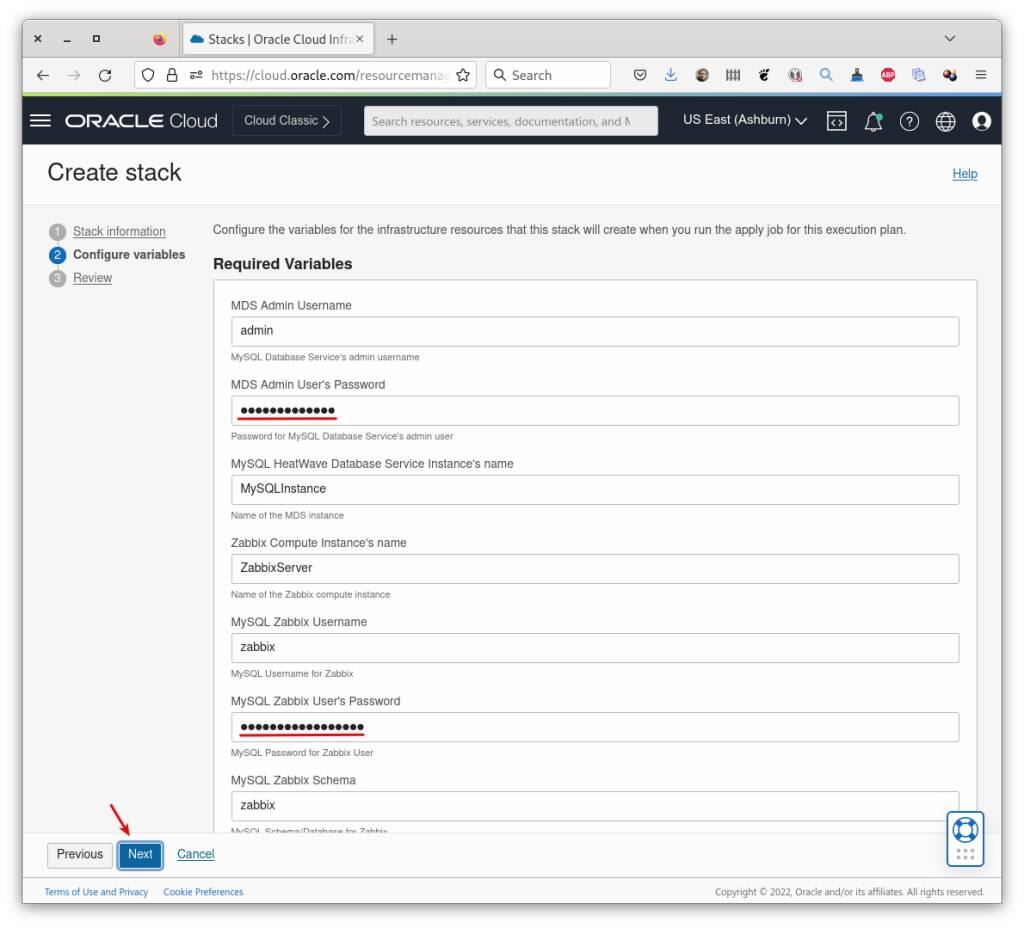The height and width of the screenshot is (928, 1024).
Task: Cancel the stack creation
Action: [195, 854]
